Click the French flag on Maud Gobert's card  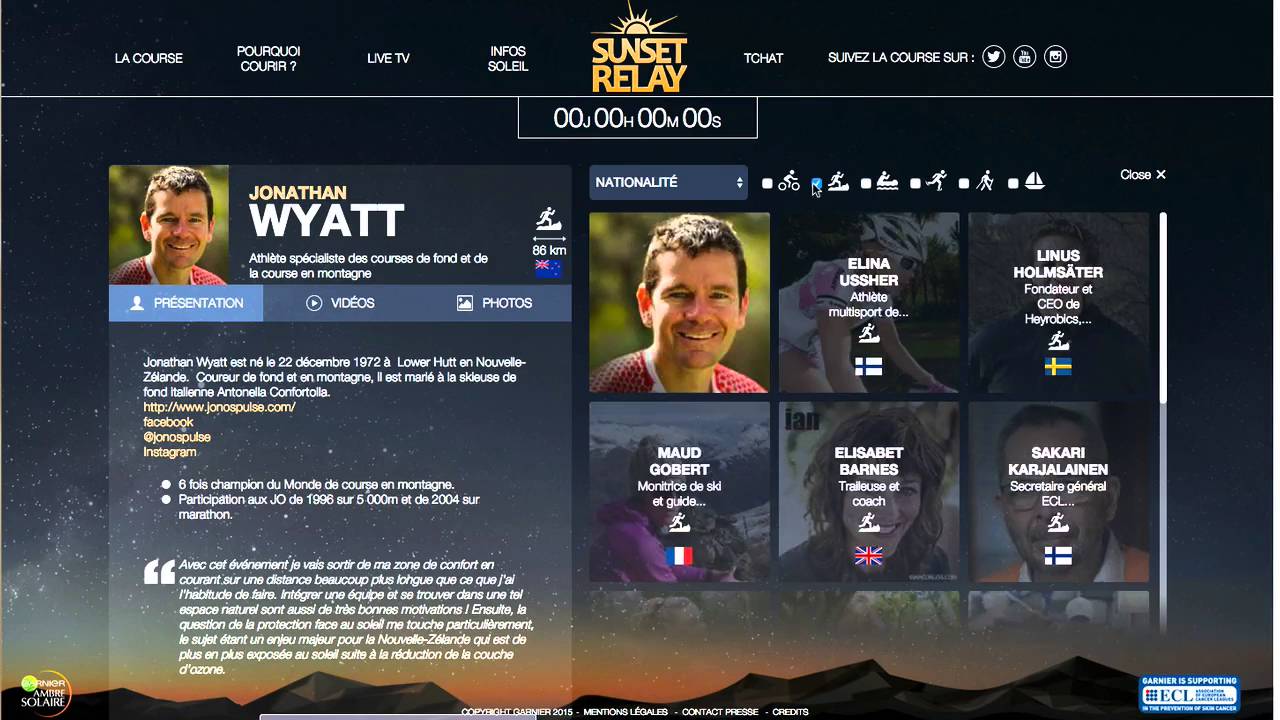pyautogui.click(x=679, y=556)
